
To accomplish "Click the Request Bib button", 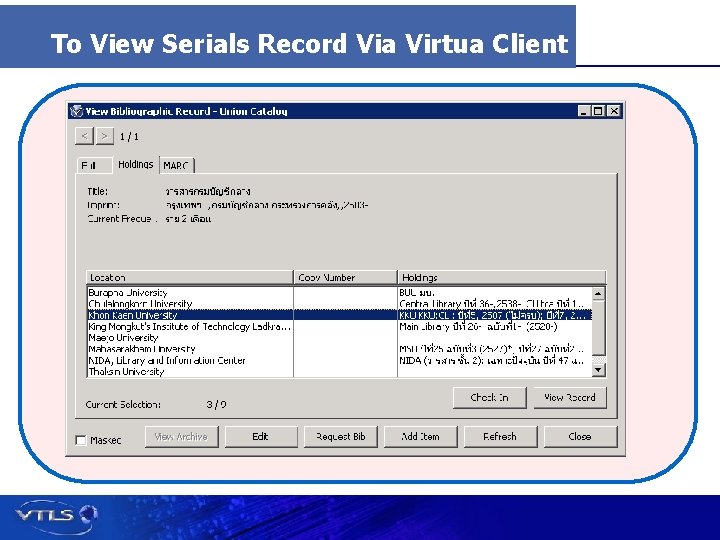I will [341, 437].
